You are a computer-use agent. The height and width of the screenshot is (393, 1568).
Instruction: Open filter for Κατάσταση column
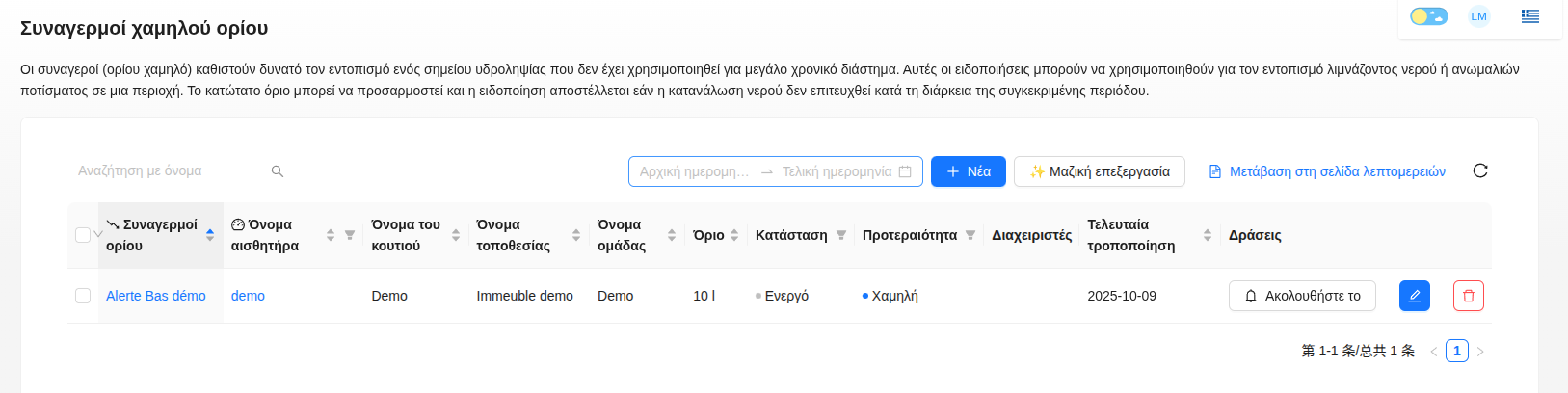[841, 235]
